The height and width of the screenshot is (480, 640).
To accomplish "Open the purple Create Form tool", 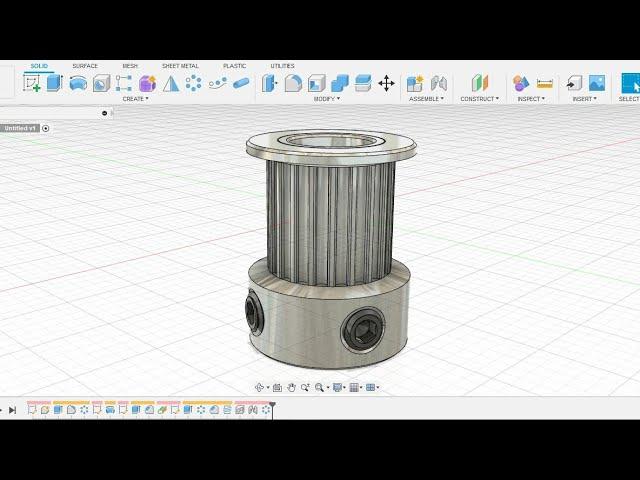I will (x=147, y=83).
